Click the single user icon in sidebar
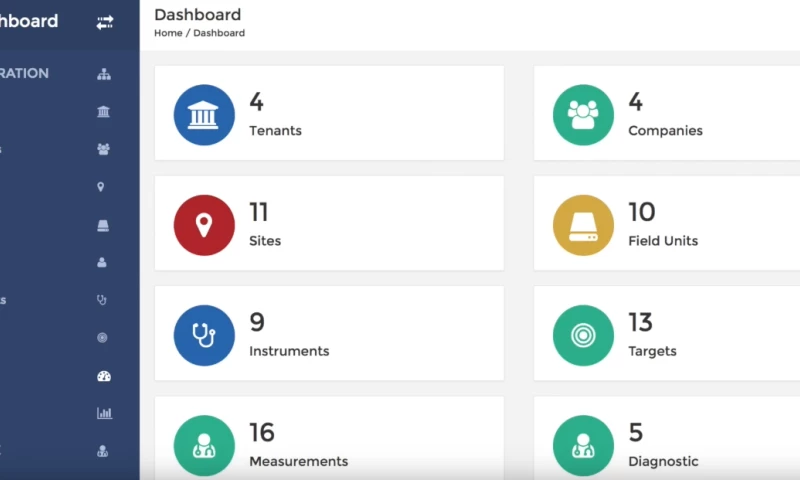 (x=102, y=262)
